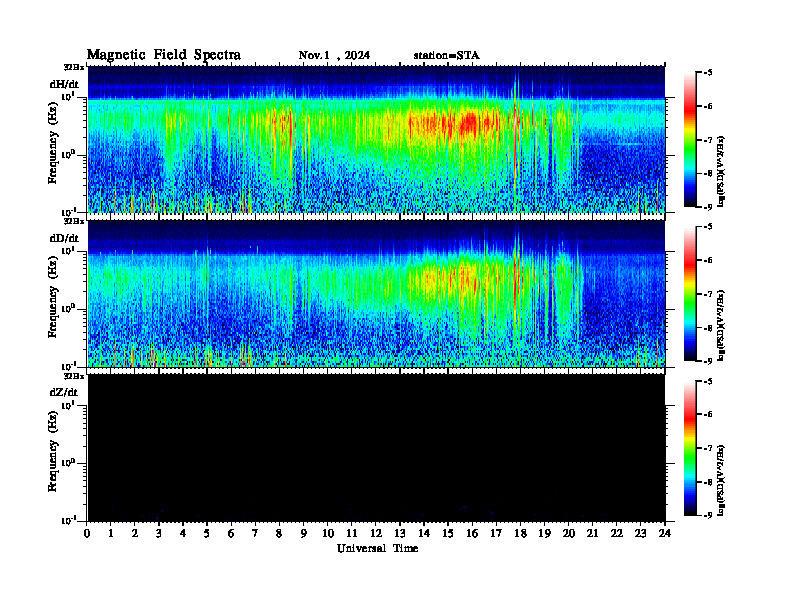The image size is (792, 612).
Task: Click the "-8" tick on the dD/dt color bar
Action: 708,328
